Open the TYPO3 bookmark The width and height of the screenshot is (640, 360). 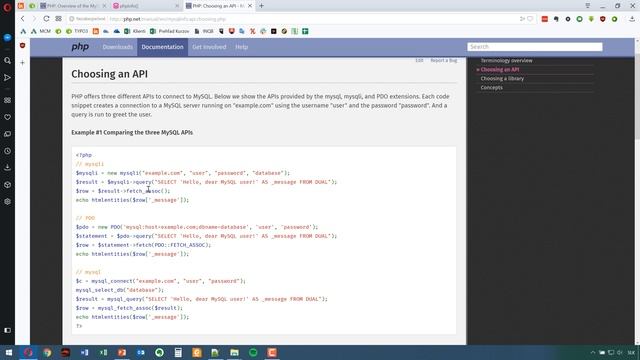tap(77, 31)
